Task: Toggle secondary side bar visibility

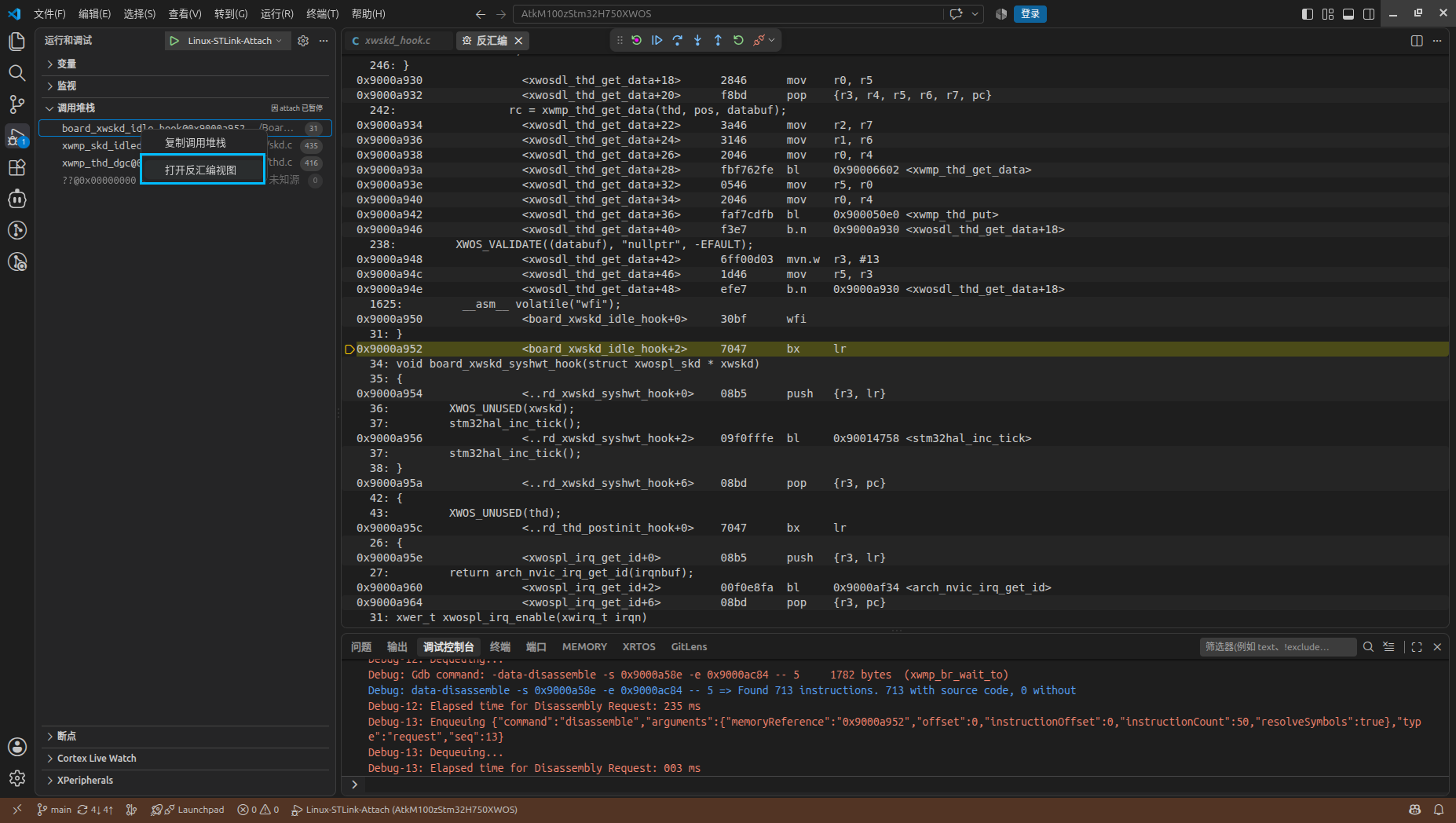Action: (x=1369, y=13)
